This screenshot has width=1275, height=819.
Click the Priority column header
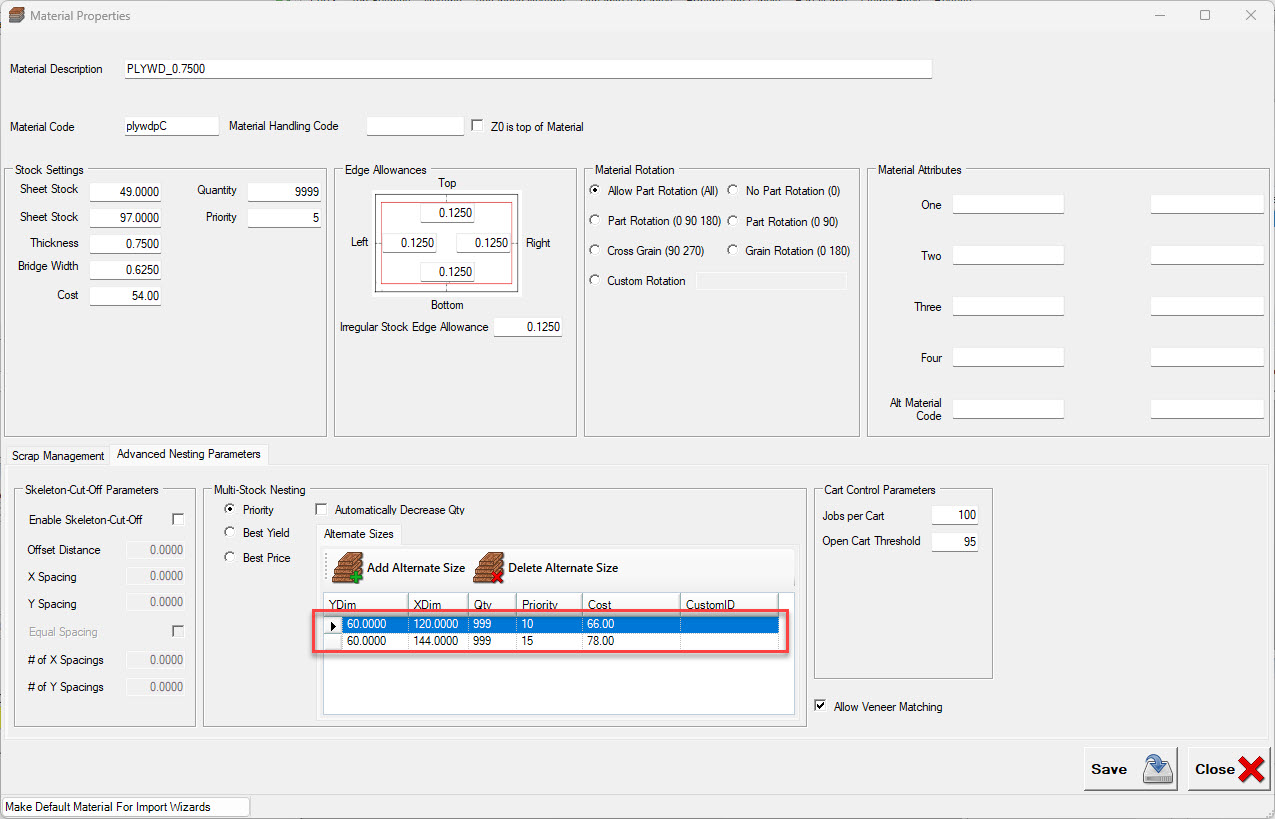tap(548, 605)
